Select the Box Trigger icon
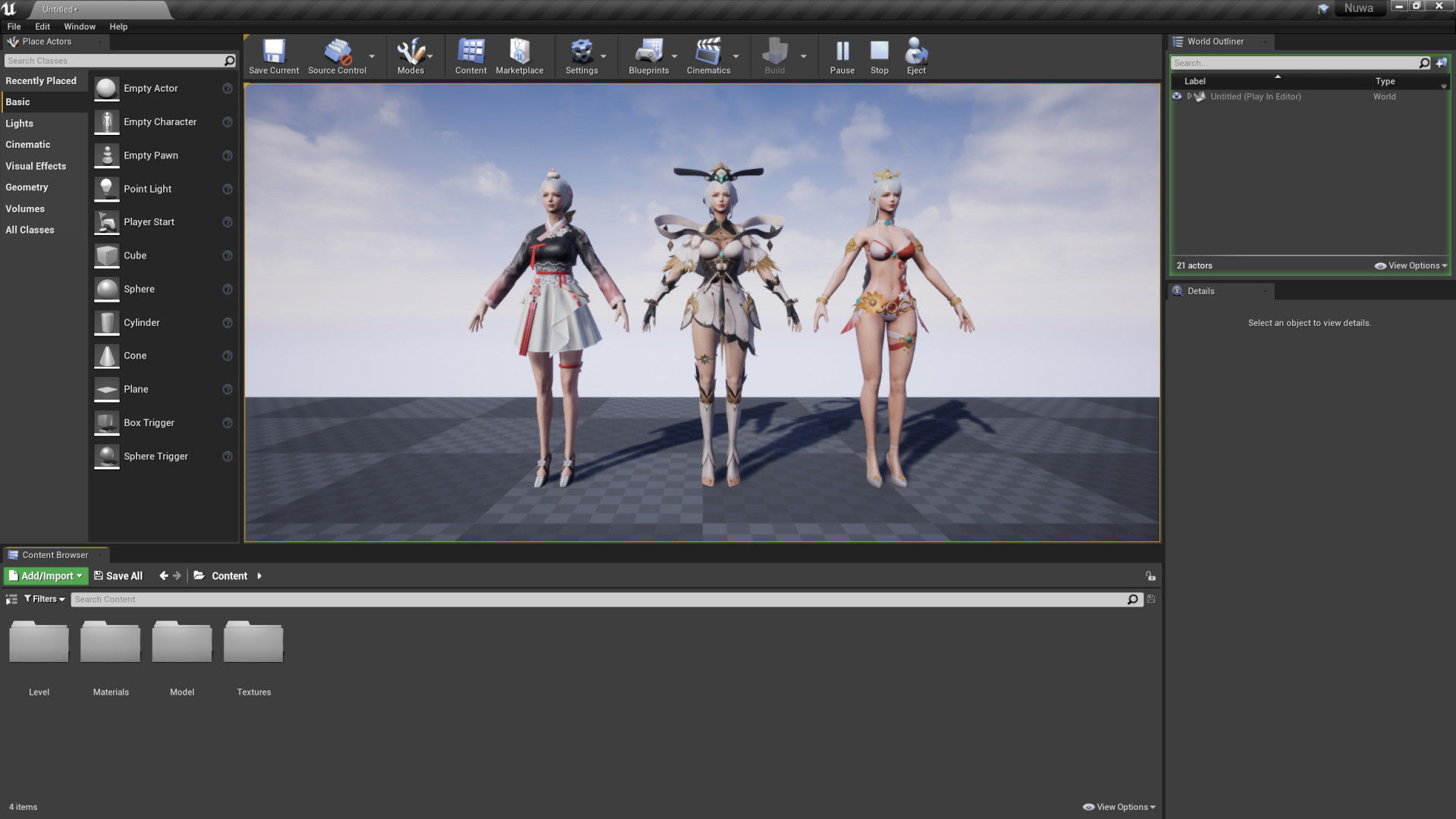 [x=107, y=422]
